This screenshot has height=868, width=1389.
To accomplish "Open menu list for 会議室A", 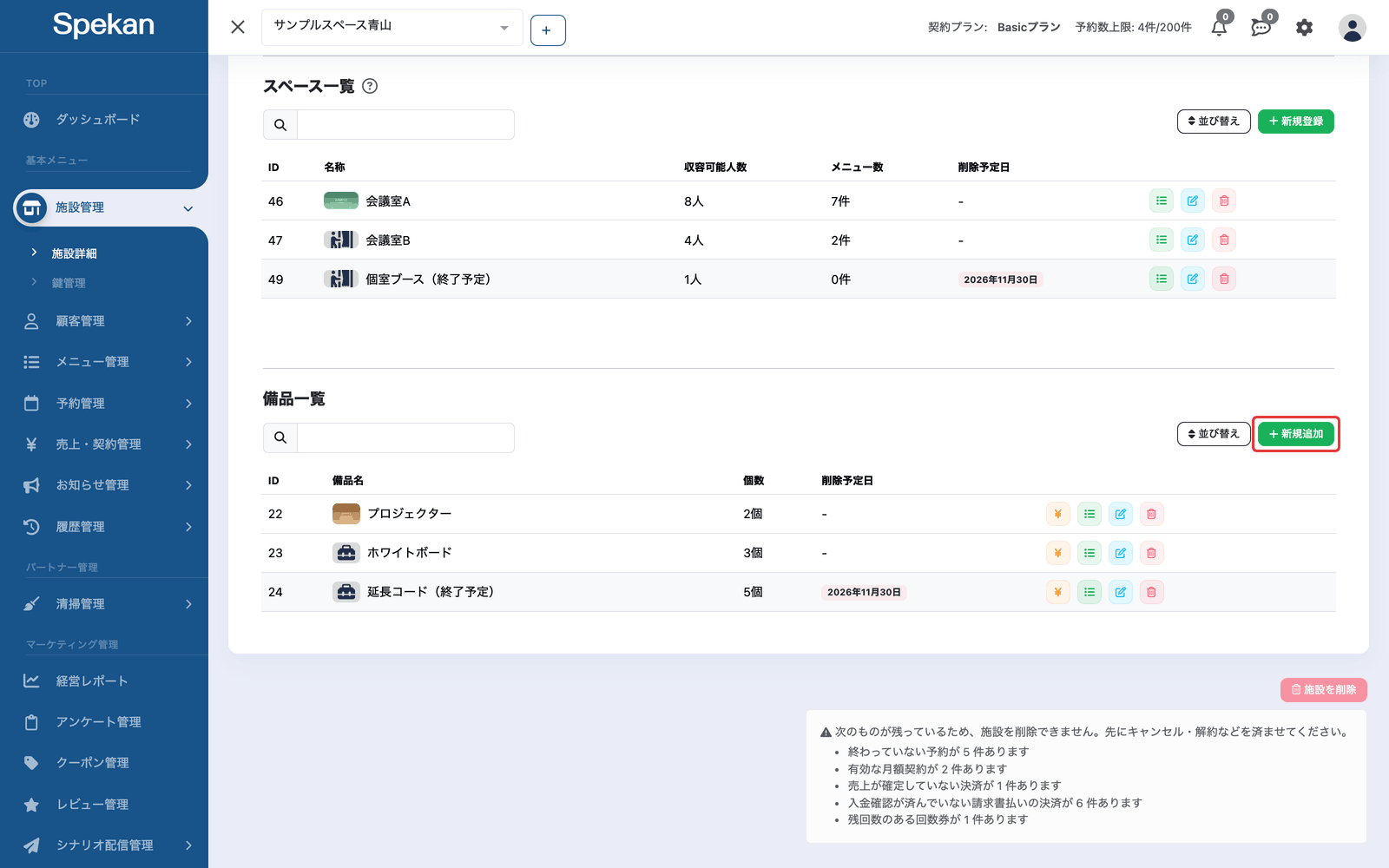I will 1162,201.
